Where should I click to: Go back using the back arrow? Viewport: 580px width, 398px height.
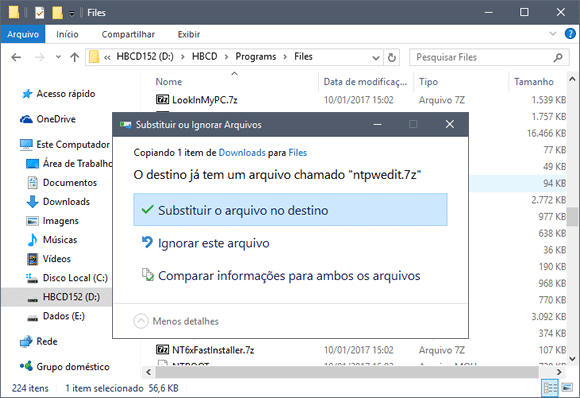(x=16, y=57)
